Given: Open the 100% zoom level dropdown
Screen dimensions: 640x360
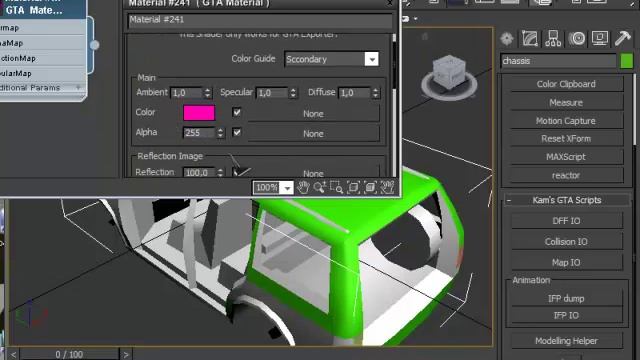Looking at the screenshot, I should [287, 188].
